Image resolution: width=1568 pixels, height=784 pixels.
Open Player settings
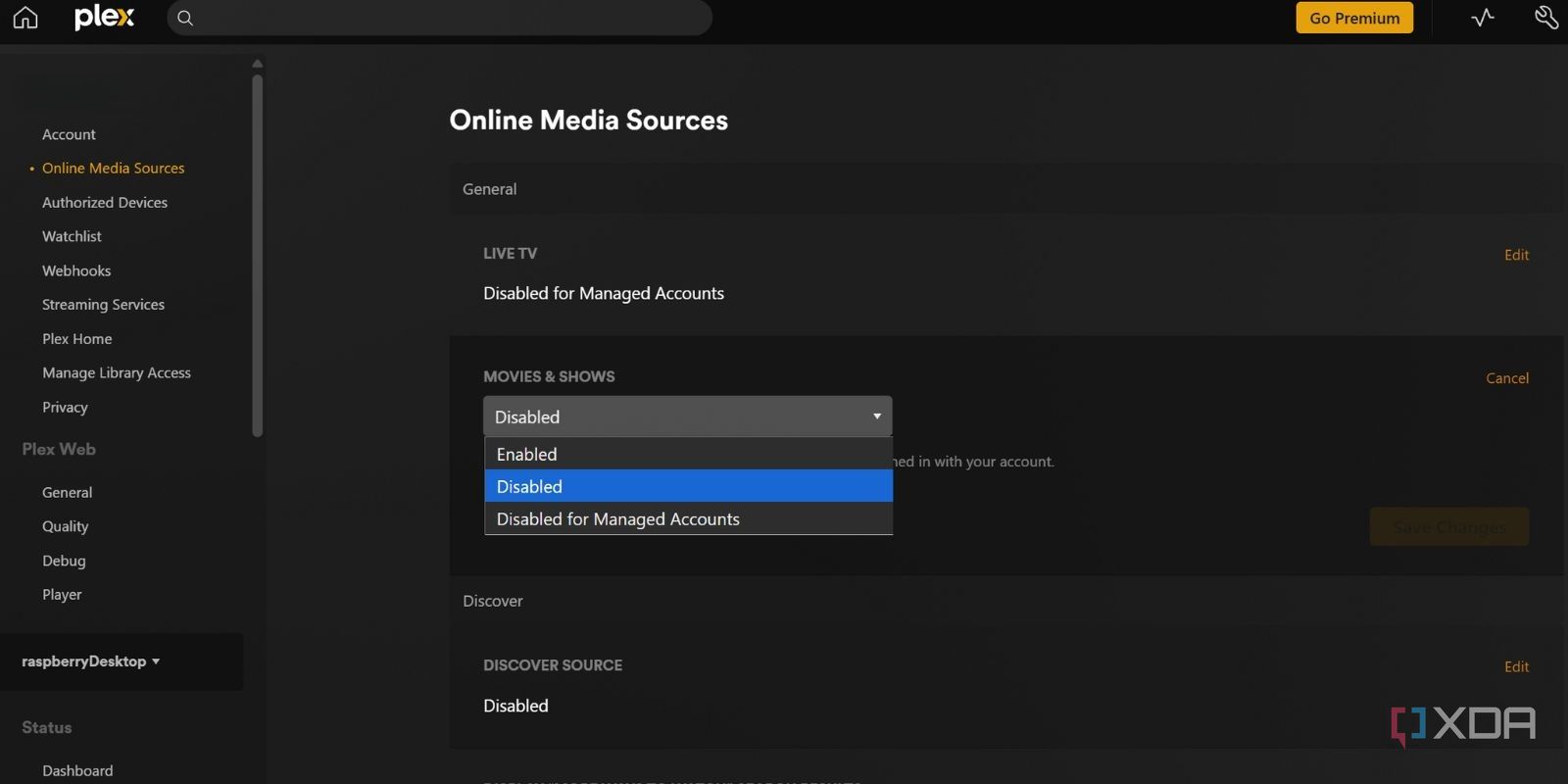point(62,595)
